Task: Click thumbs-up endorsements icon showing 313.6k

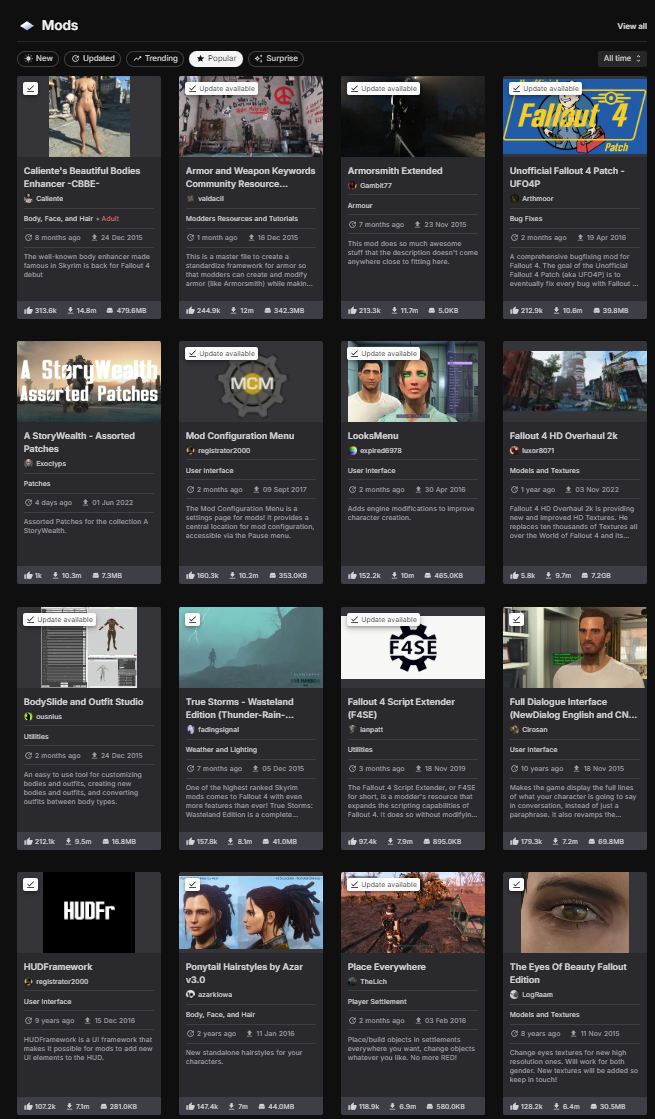Action: pyautogui.click(x=28, y=310)
